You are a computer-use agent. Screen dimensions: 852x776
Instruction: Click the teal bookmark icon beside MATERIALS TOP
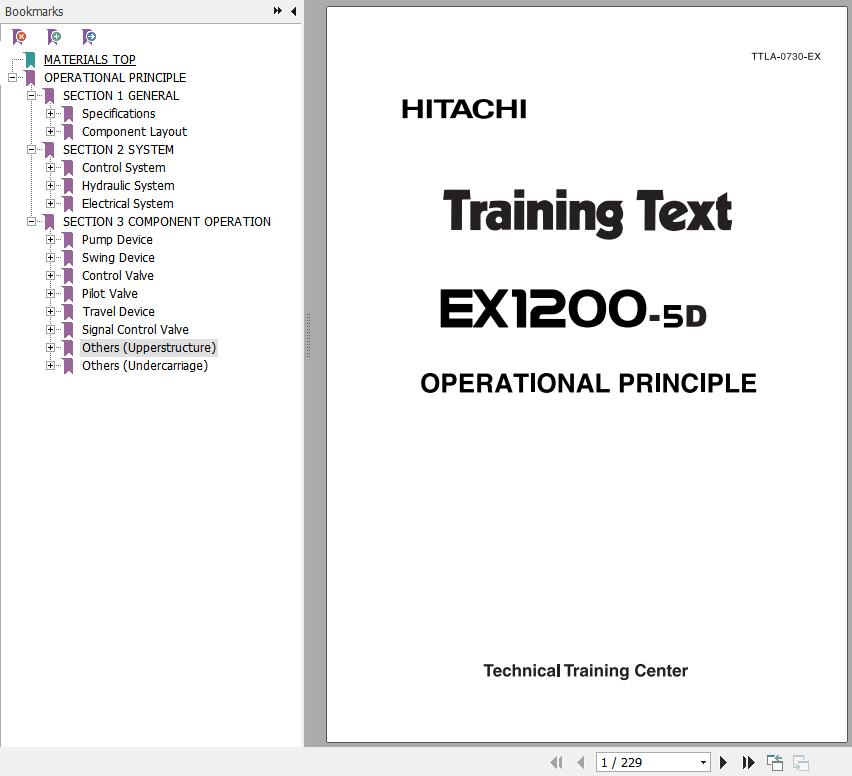(x=30, y=60)
